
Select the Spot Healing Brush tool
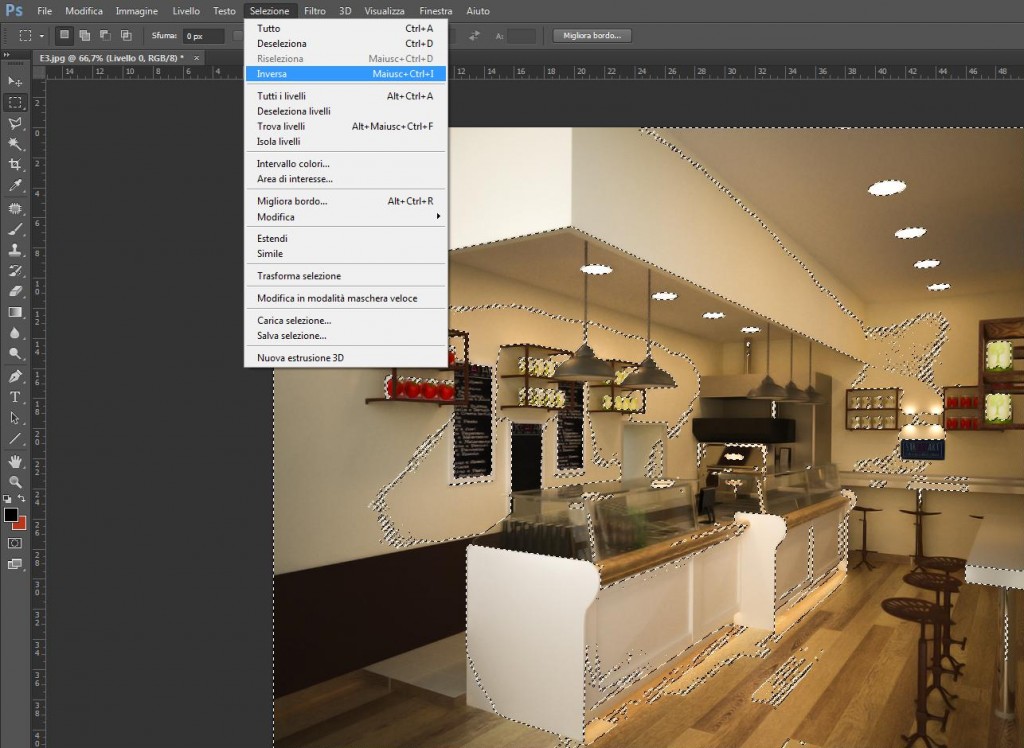pyautogui.click(x=15, y=208)
